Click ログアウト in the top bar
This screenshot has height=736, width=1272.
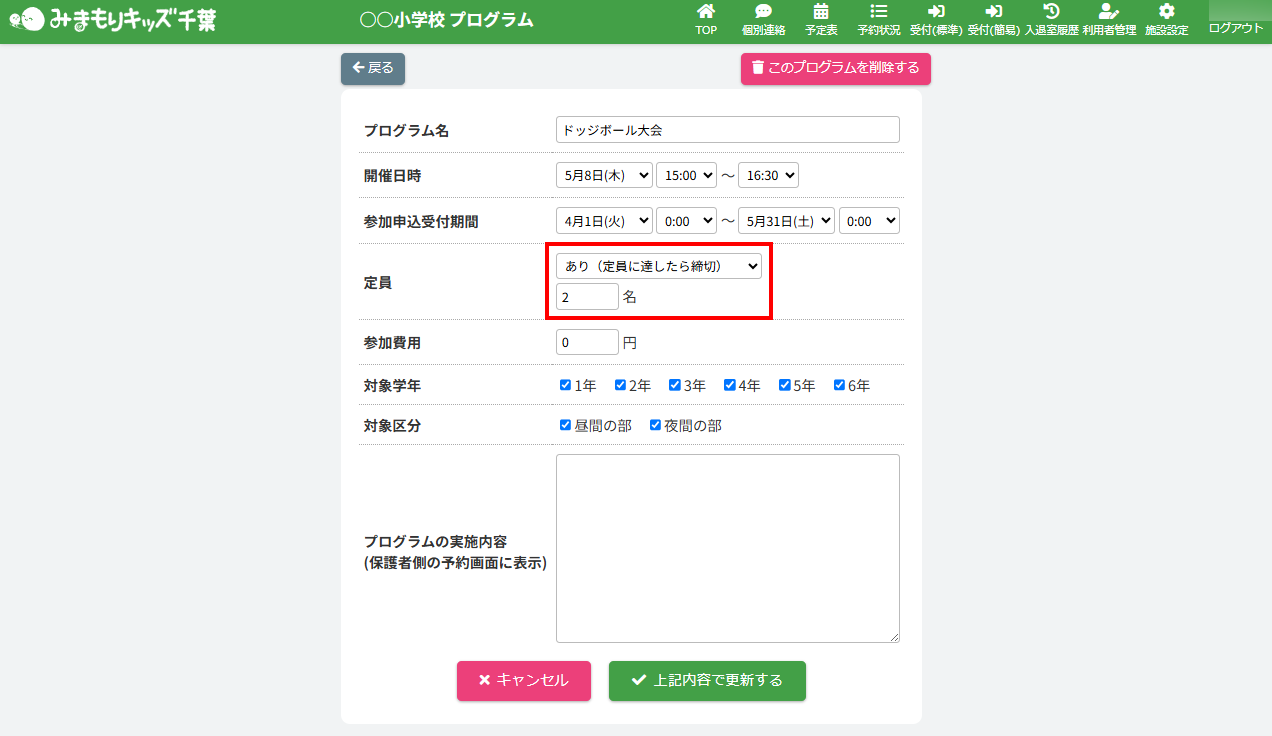tap(1236, 28)
